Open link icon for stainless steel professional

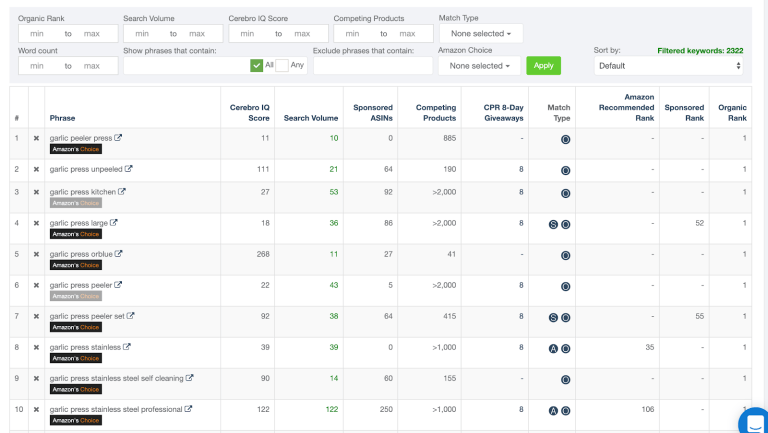pyautogui.click(x=188, y=409)
